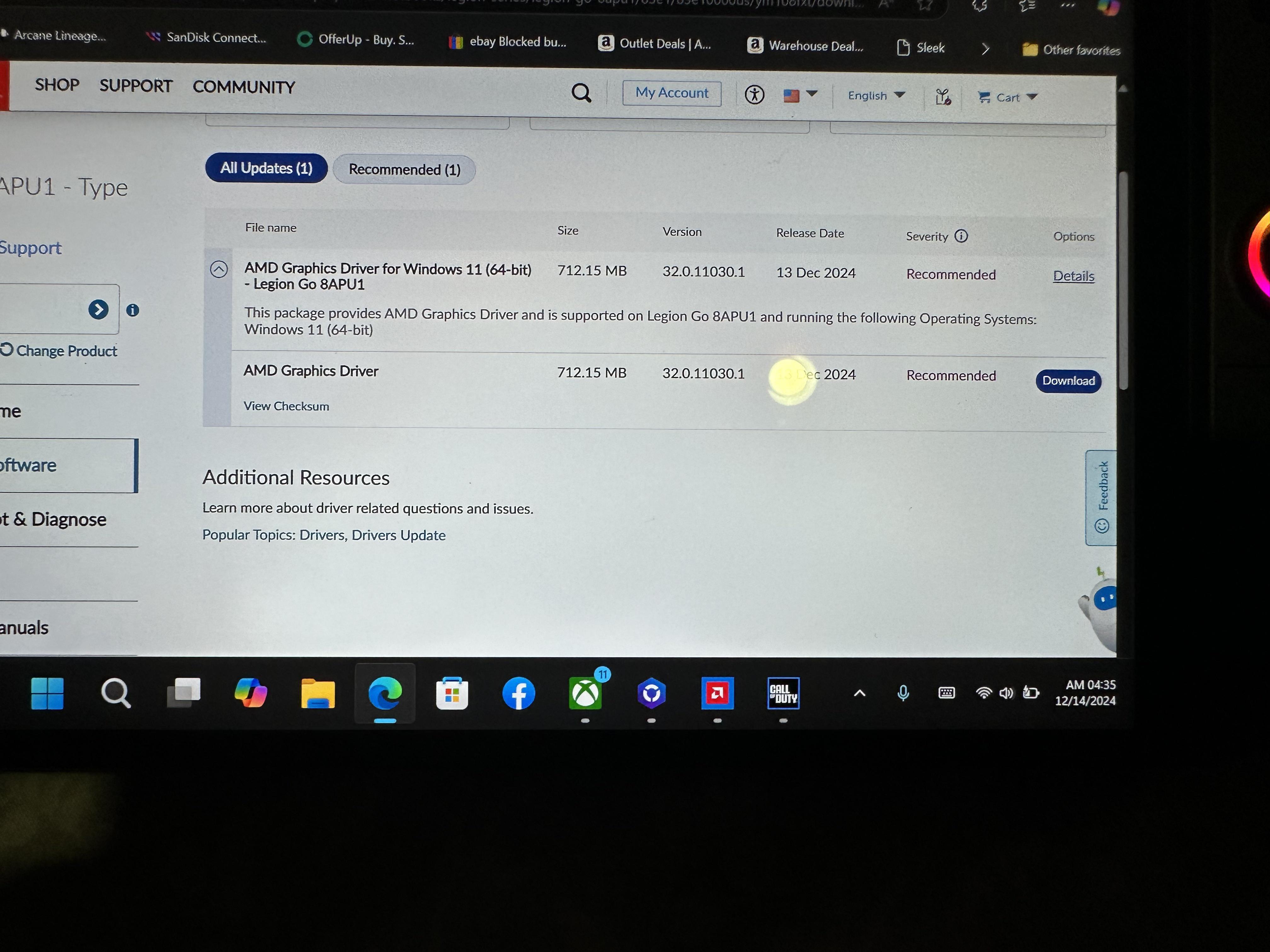The height and width of the screenshot is (952, 1270).
Task: Open the SHOP menu
Action: [57, 85]
